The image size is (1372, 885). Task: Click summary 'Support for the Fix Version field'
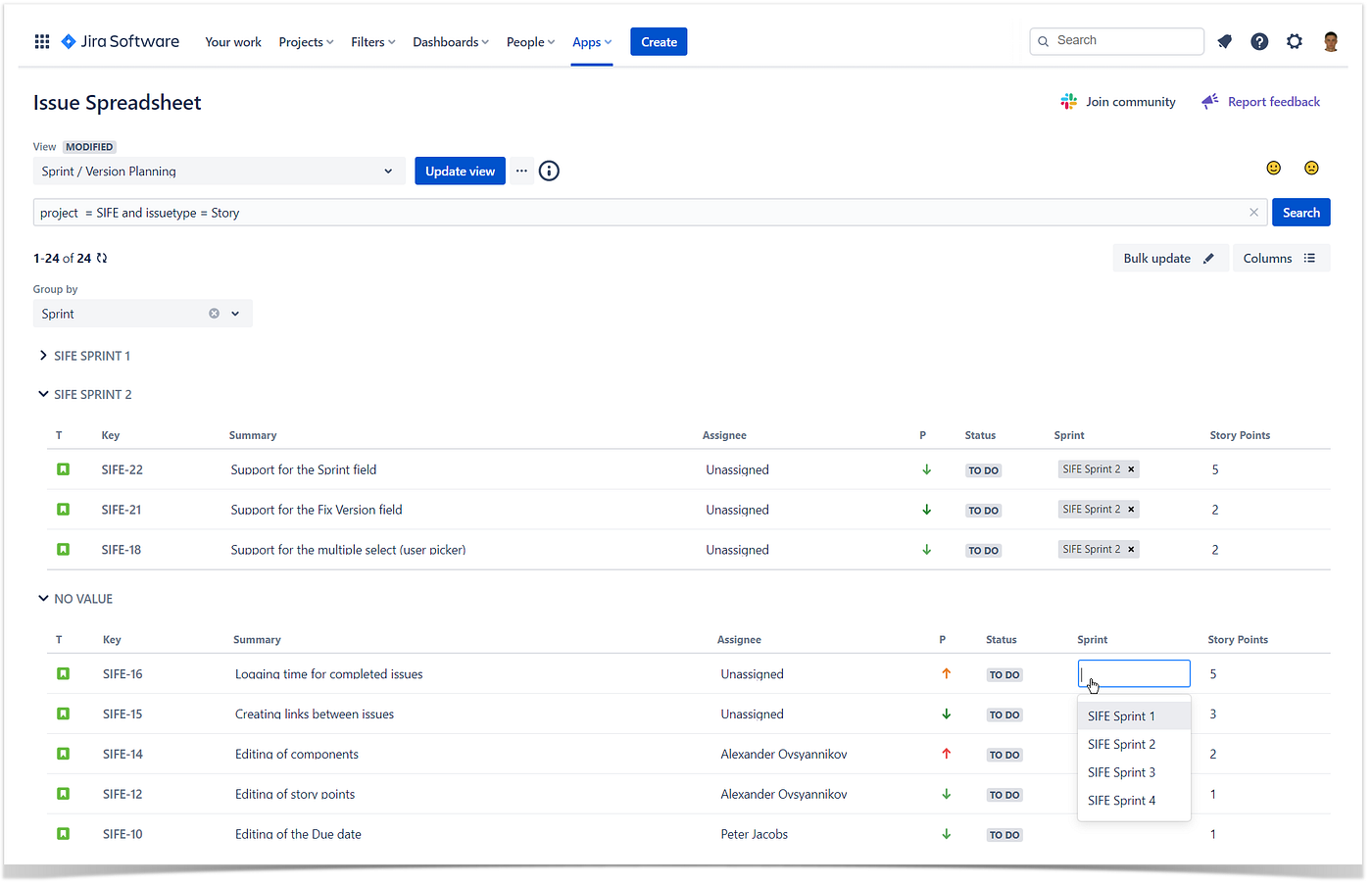click(x=317, y=511)
